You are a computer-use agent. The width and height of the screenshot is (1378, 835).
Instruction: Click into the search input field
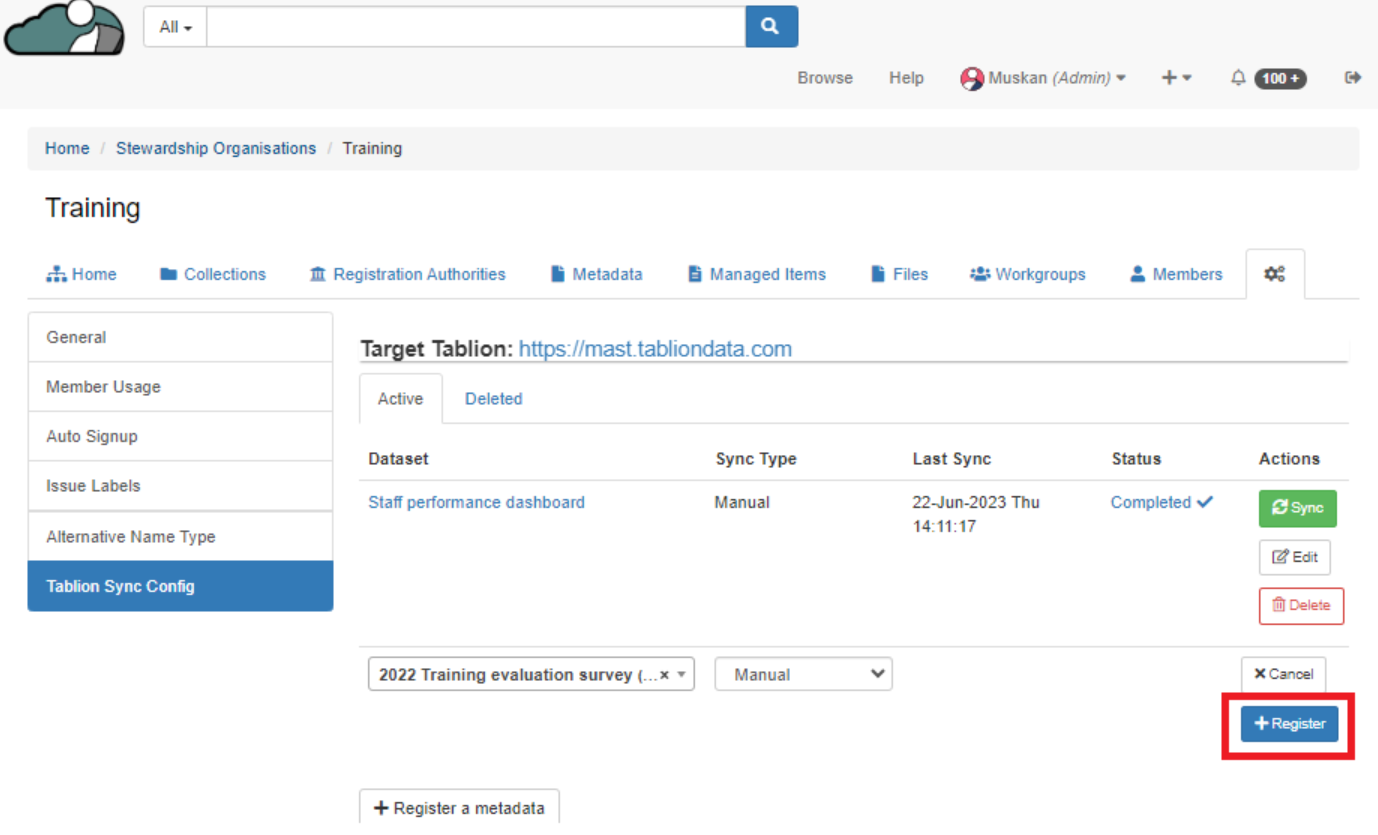click(475, 27)
